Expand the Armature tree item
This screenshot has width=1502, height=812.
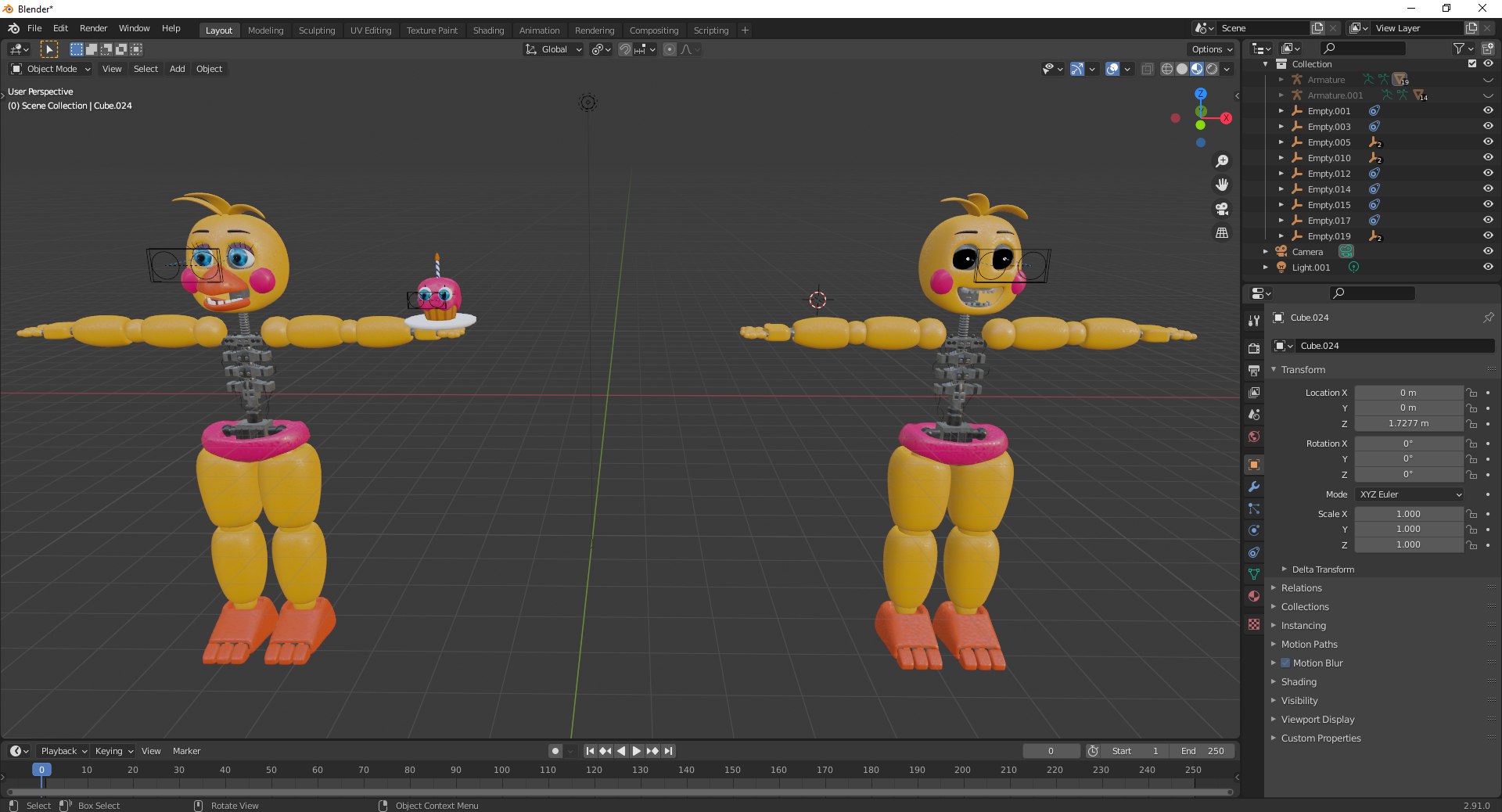pyautogui.click(x=1281, y=79)
